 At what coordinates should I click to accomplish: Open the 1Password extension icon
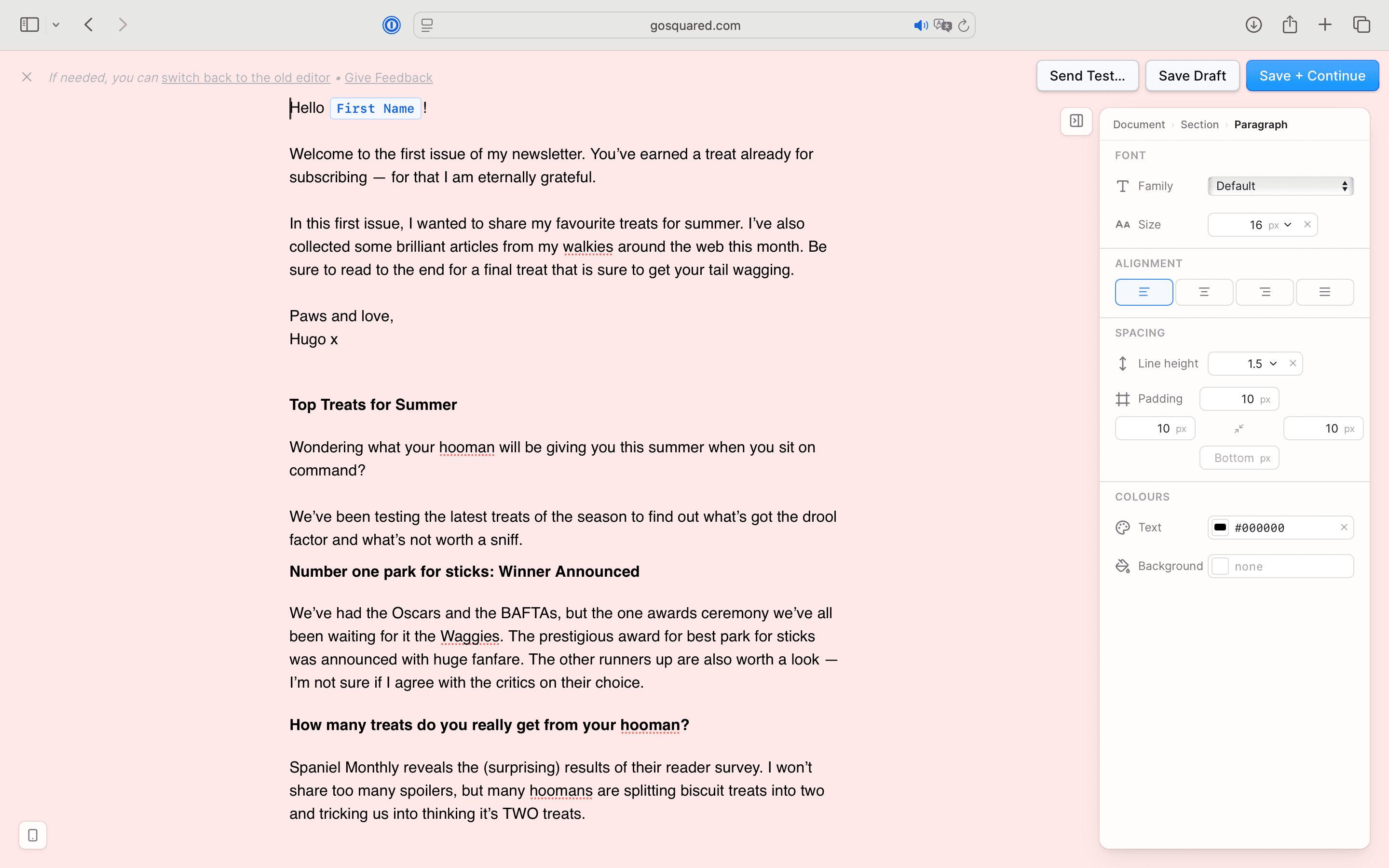click(x=392, y=25)
